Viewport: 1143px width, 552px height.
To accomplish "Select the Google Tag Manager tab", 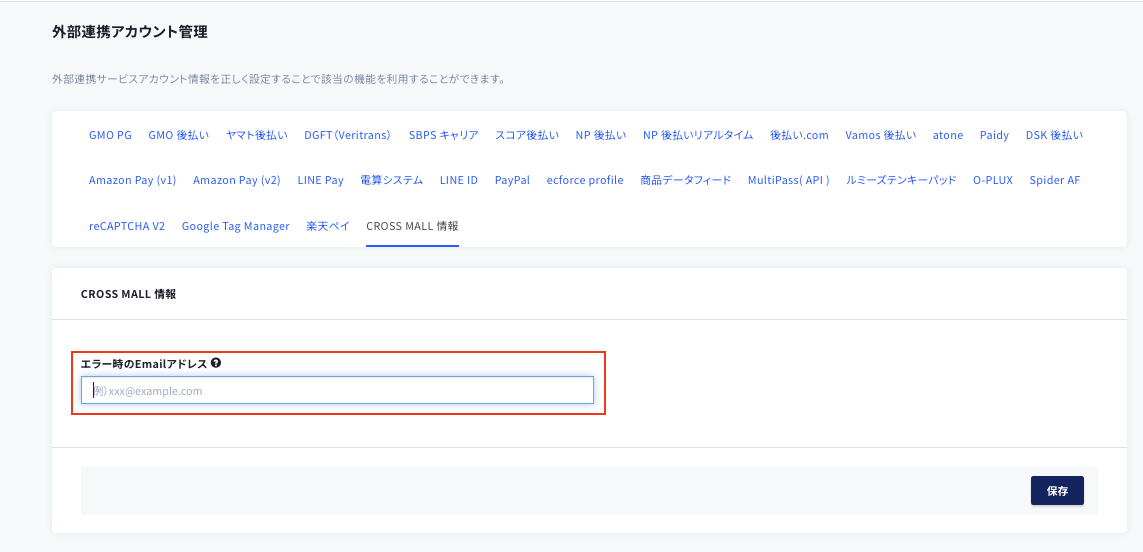I will (x=235, y=226).
